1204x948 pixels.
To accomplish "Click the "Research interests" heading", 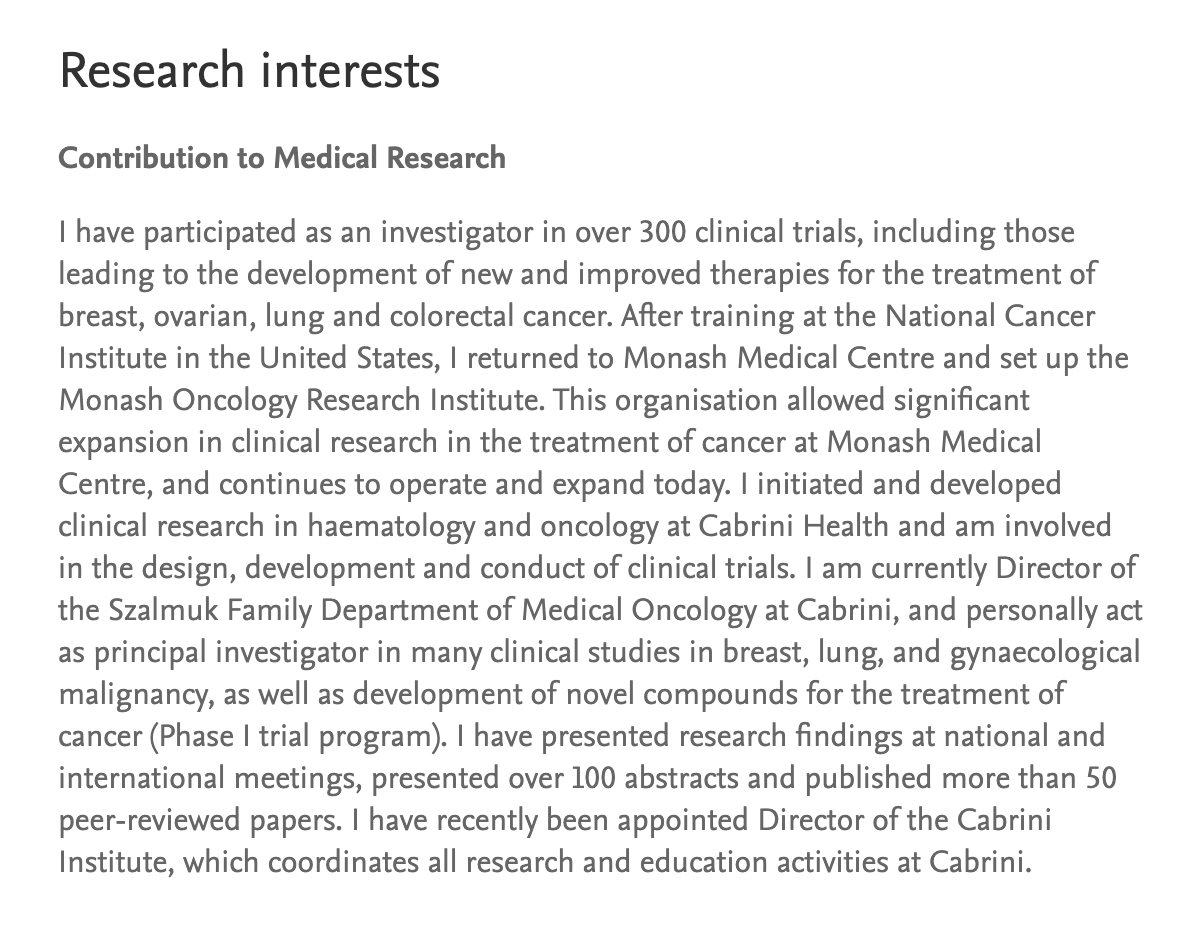I will click(x=249, y=72).
